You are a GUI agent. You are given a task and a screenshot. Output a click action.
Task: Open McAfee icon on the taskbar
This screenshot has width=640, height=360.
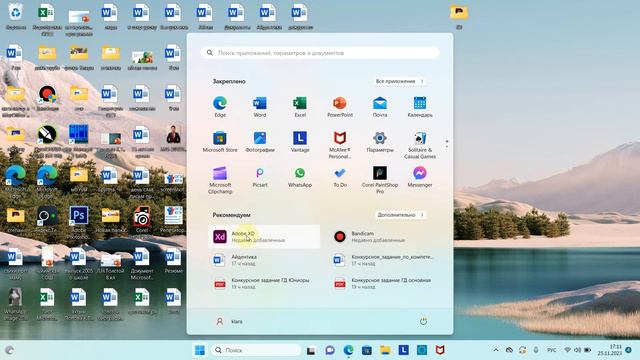point(440,350)
